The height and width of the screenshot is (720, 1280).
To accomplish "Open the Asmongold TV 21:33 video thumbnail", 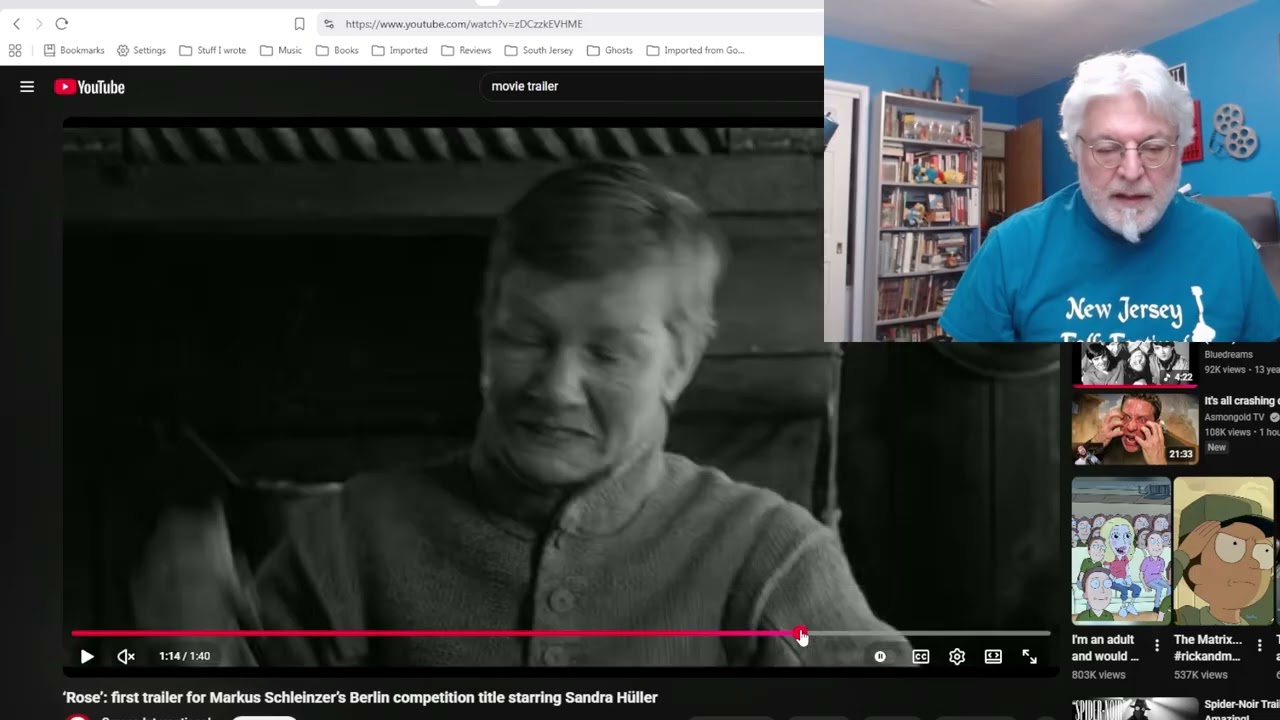I will point(1135,429).
